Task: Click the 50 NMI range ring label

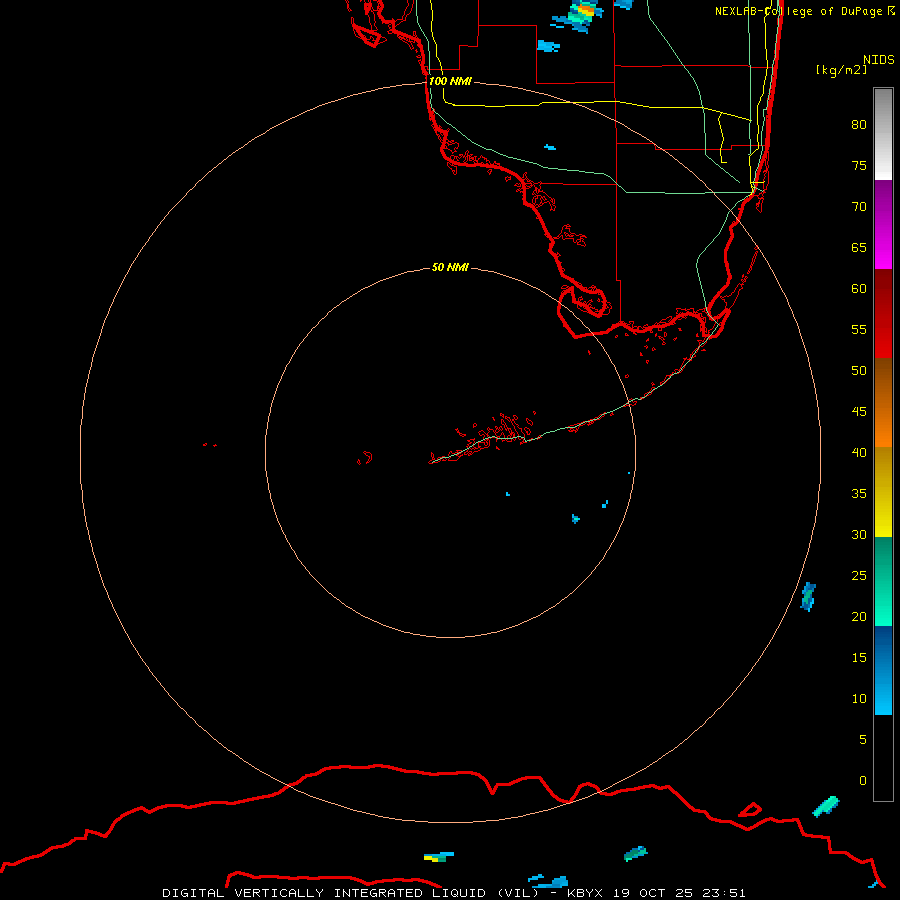Action: point(450,267)
